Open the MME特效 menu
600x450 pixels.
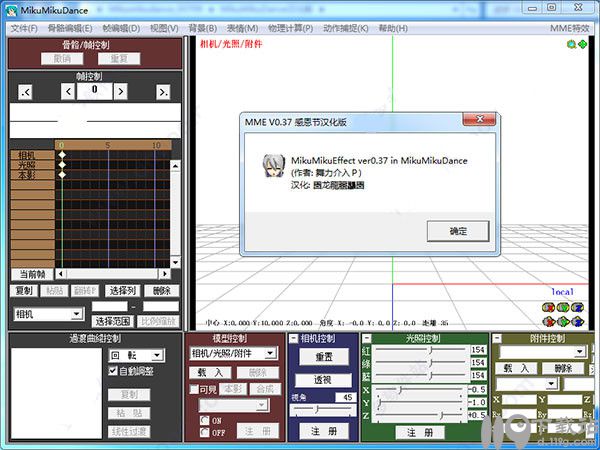tap(570, 28)
